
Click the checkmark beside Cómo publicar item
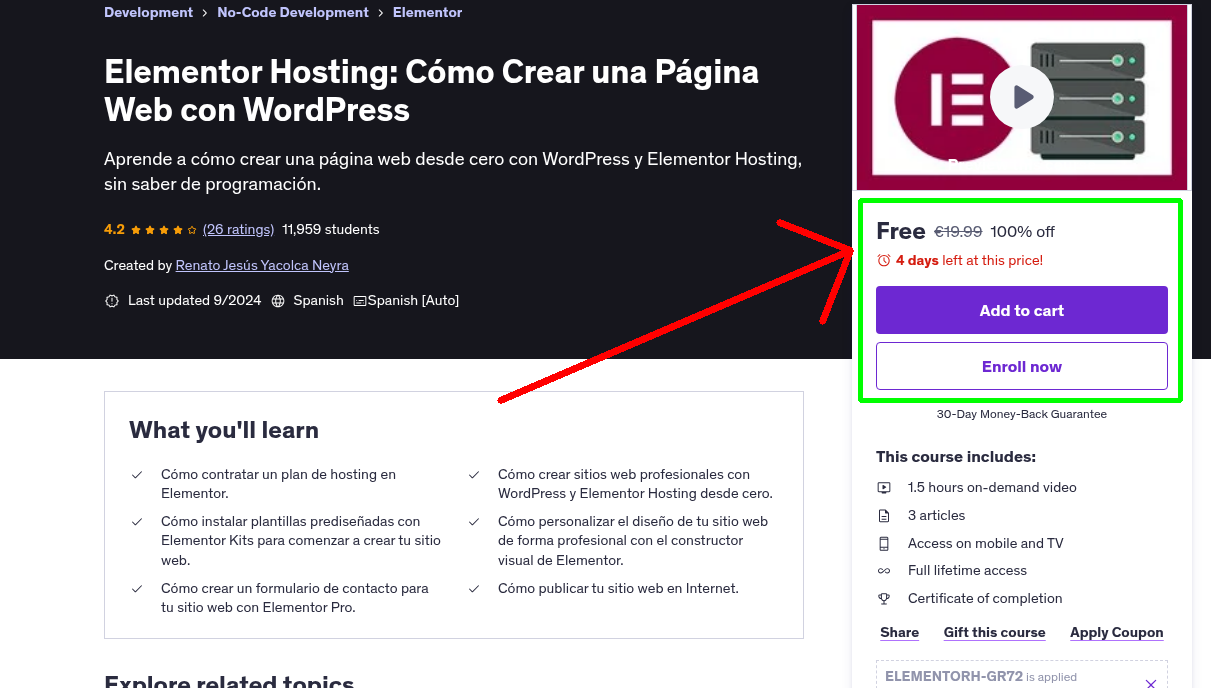474,589
